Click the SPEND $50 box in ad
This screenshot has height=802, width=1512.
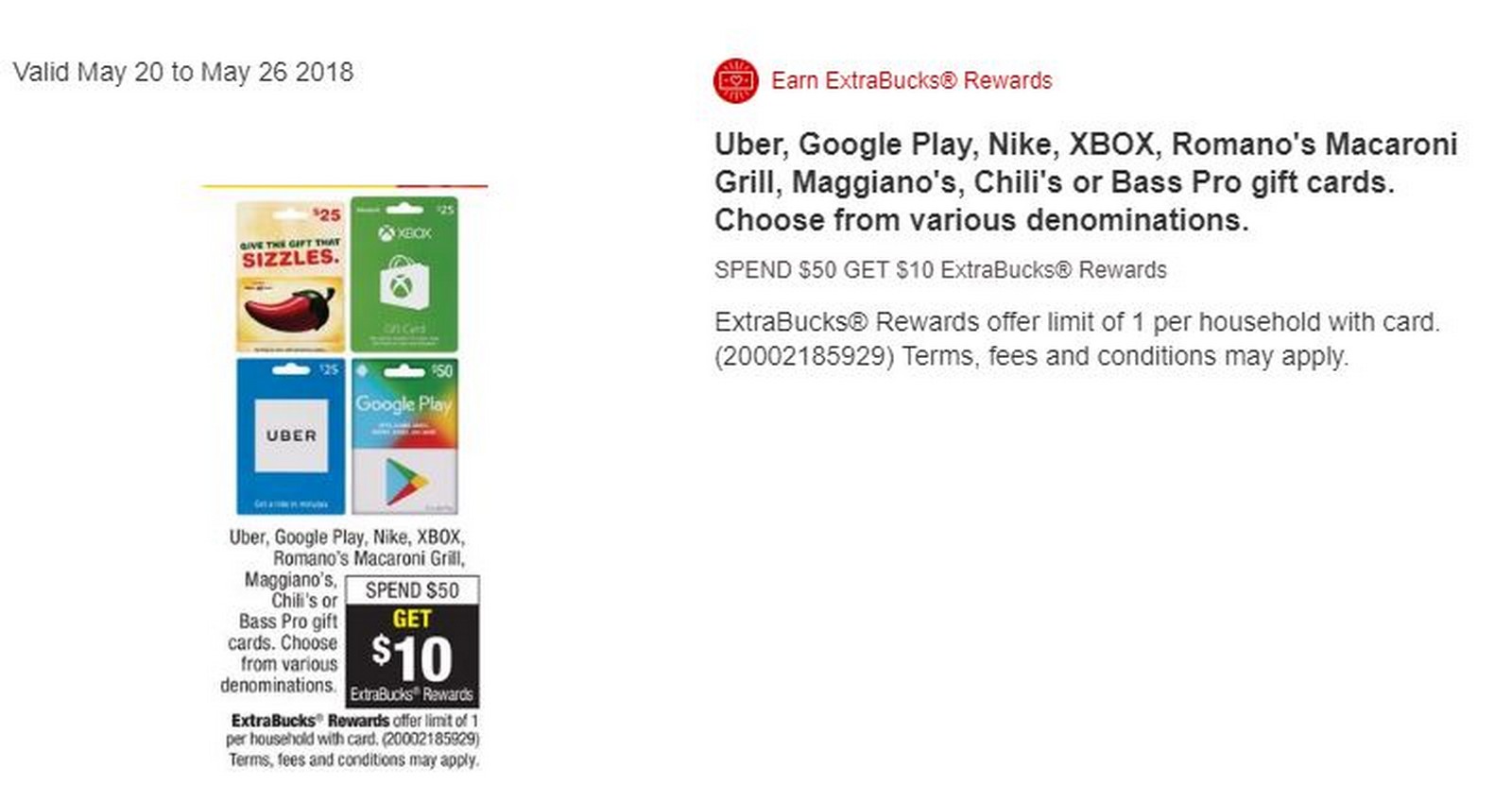(412, 590)
